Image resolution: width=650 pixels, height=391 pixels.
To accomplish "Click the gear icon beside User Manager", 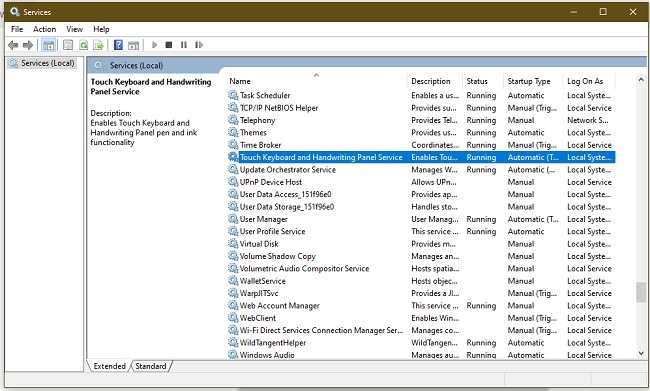I will coord(233,219).
